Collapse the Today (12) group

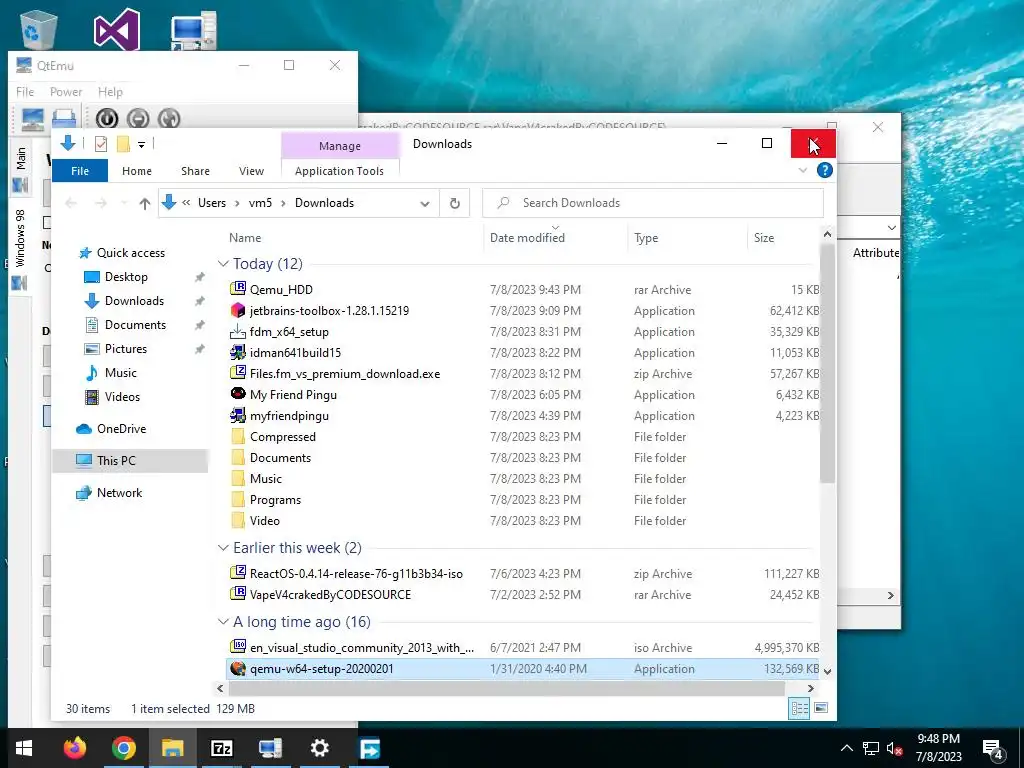(223, 263)
